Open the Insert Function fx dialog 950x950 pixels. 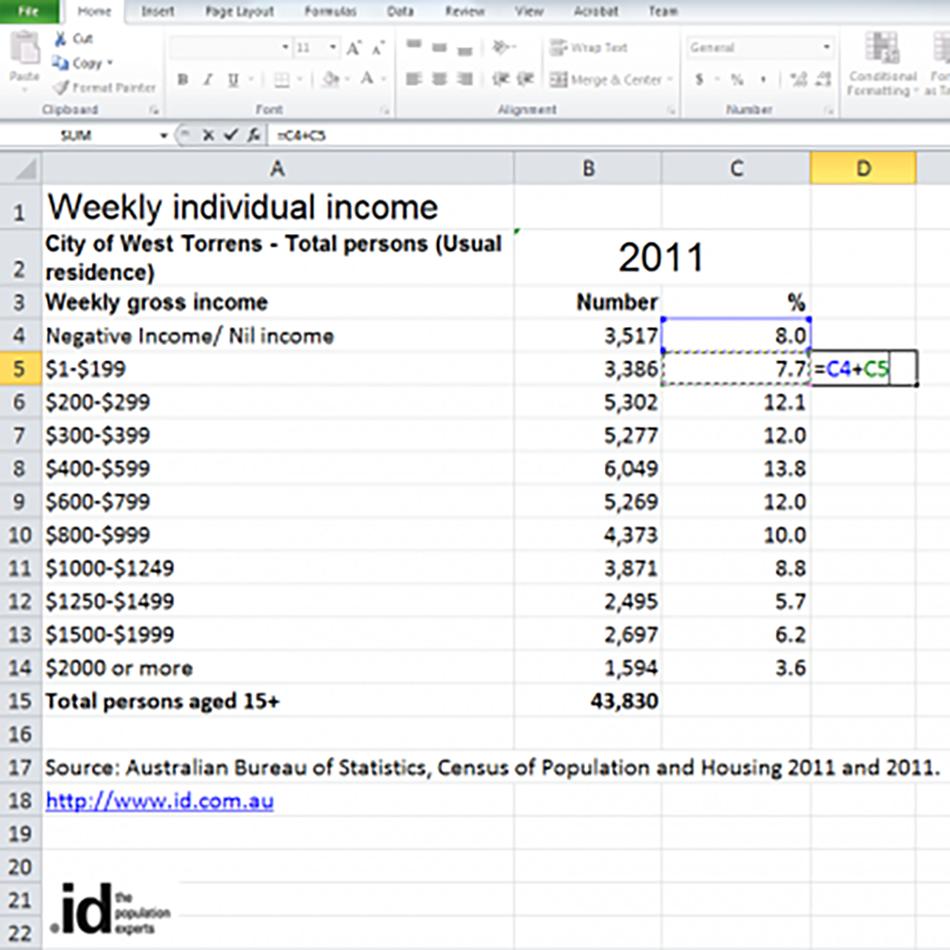[254, 135]
